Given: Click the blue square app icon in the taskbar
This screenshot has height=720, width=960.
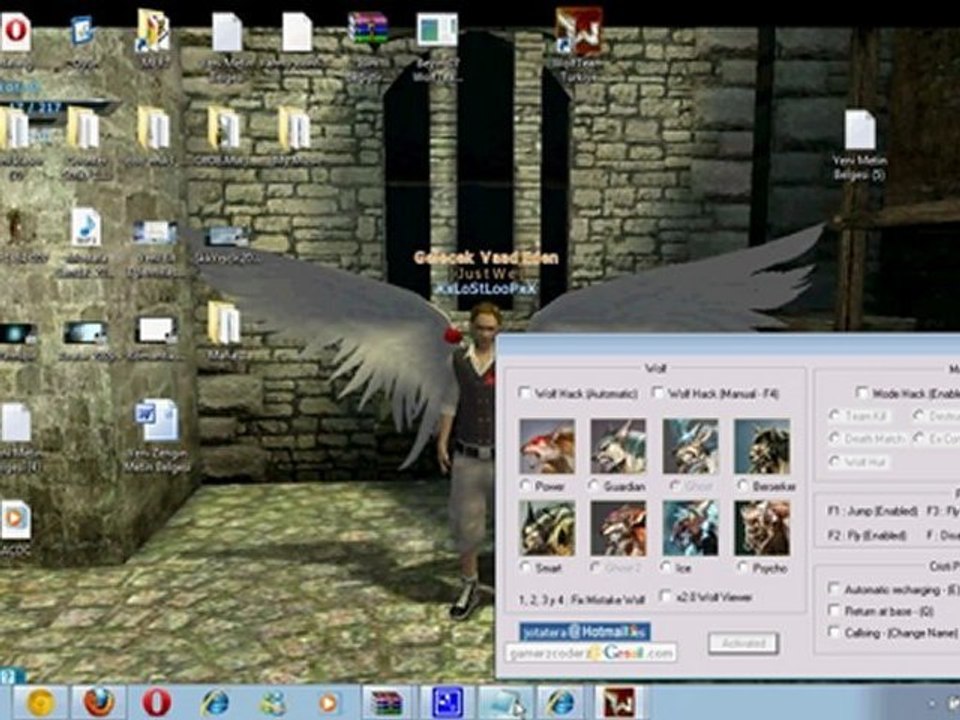Looking at the screenshot, I should click(x=448, y=703).
